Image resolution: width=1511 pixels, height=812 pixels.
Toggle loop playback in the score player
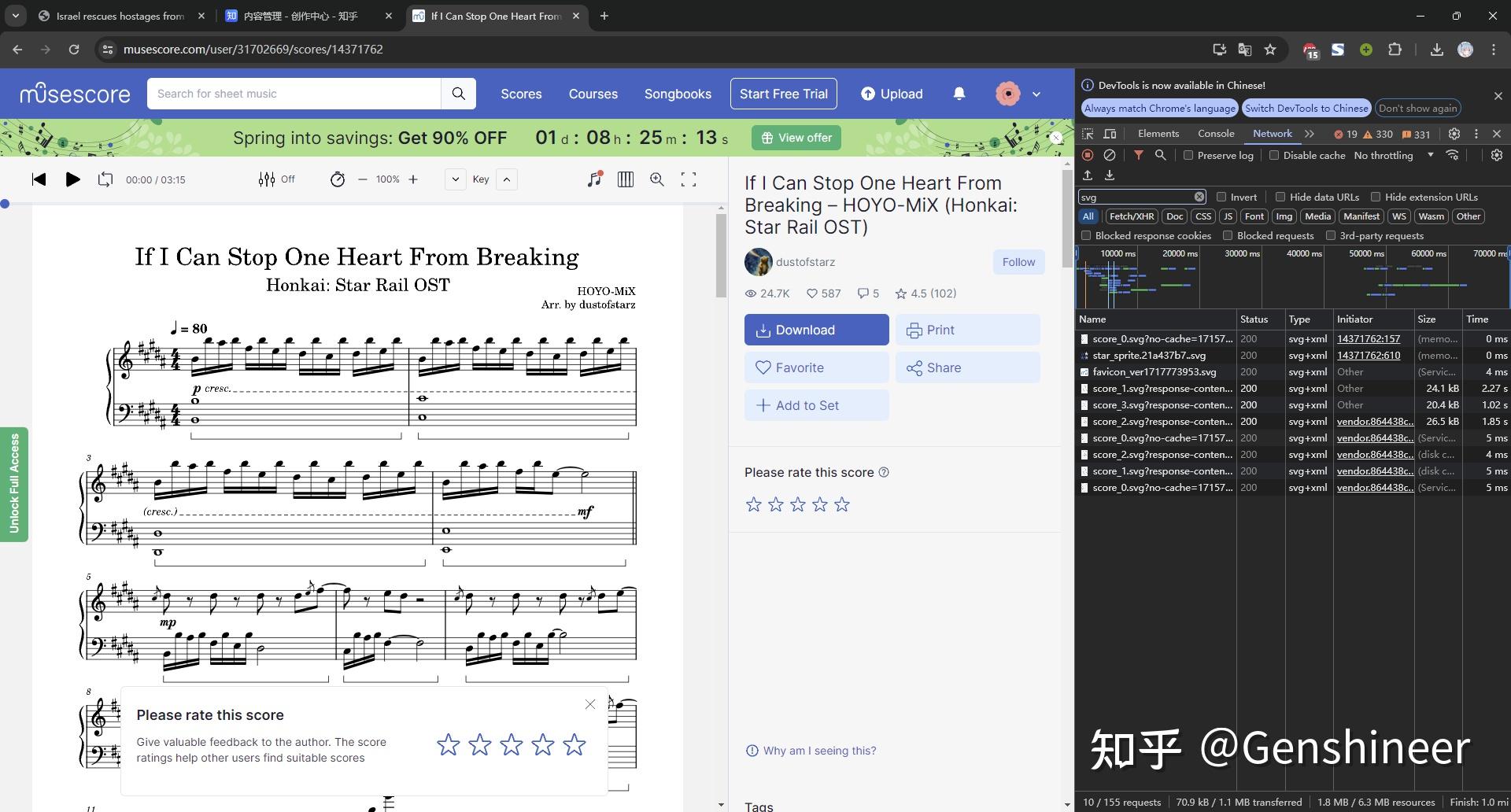[105, 179]
